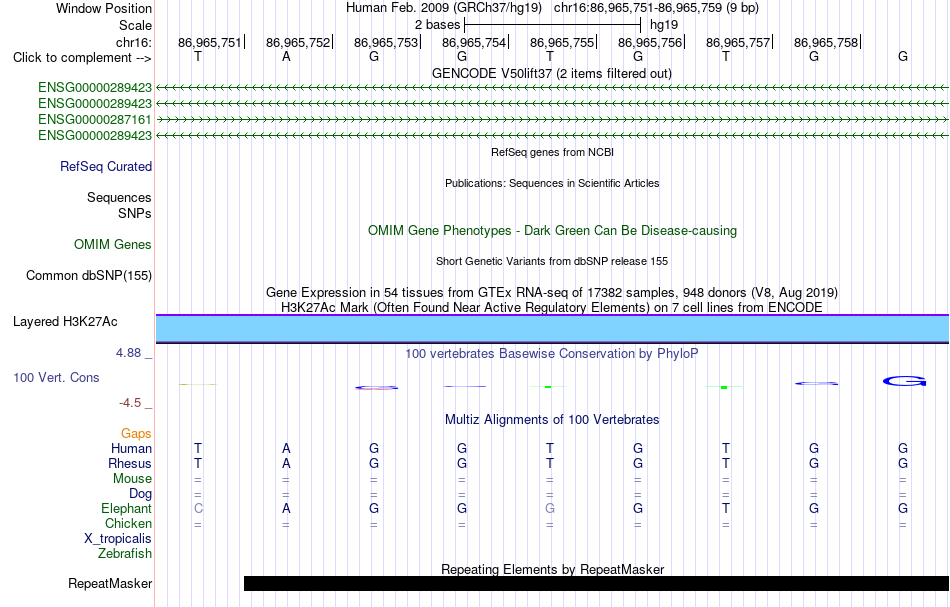Click the Rhesus species label

[130, 463]
